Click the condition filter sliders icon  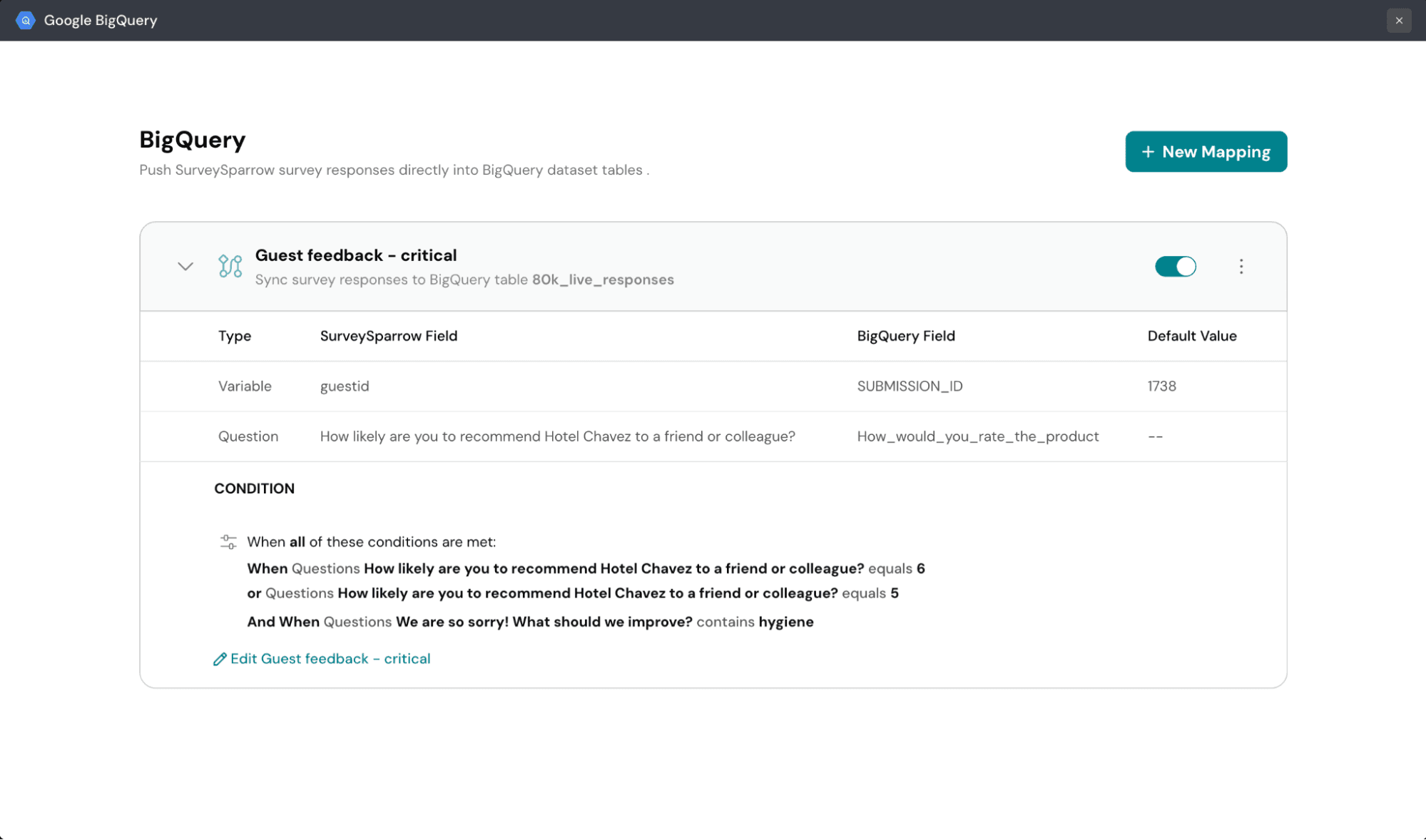click(228, 542)
